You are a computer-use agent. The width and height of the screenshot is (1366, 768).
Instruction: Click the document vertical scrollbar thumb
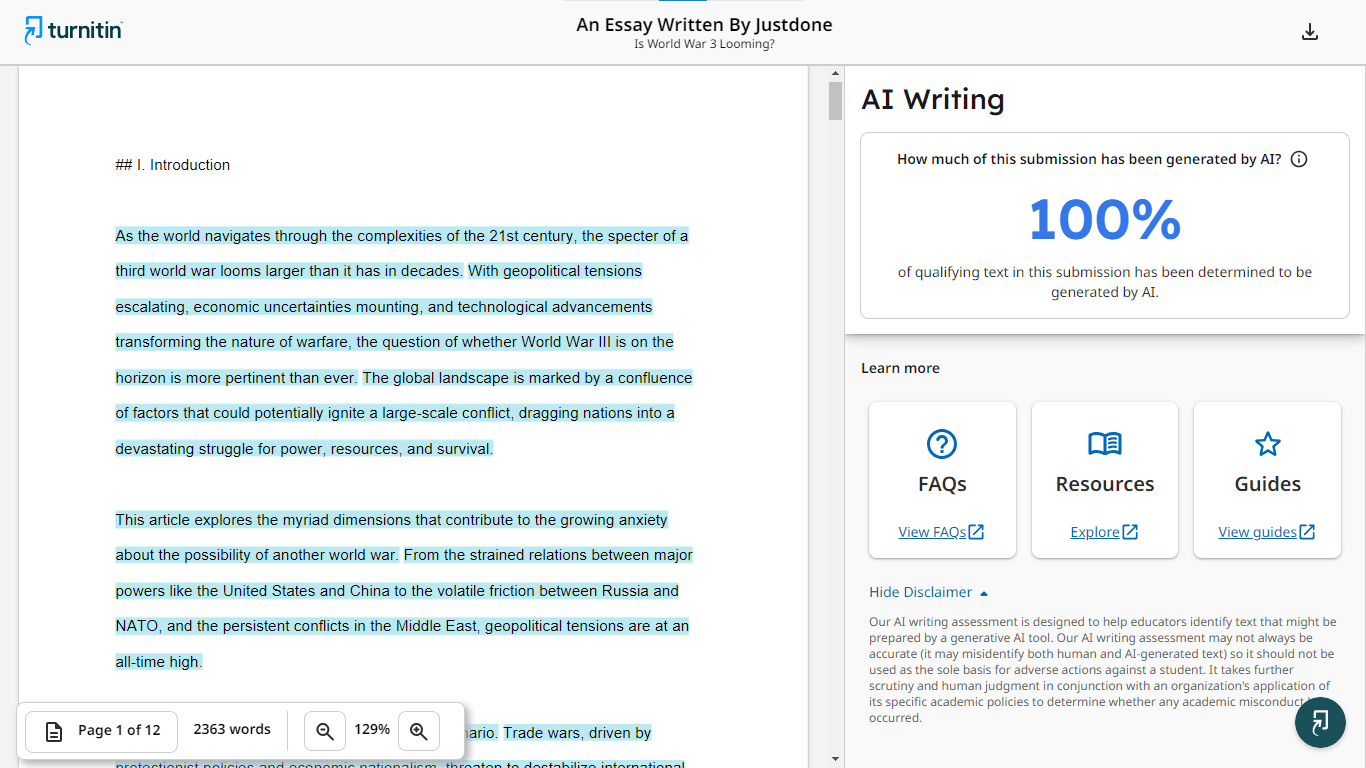click(835, 101)
